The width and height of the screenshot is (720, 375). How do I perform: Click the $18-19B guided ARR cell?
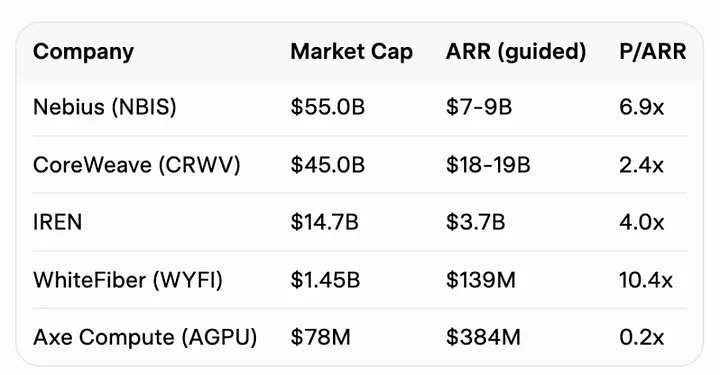(x=488, y=165)
